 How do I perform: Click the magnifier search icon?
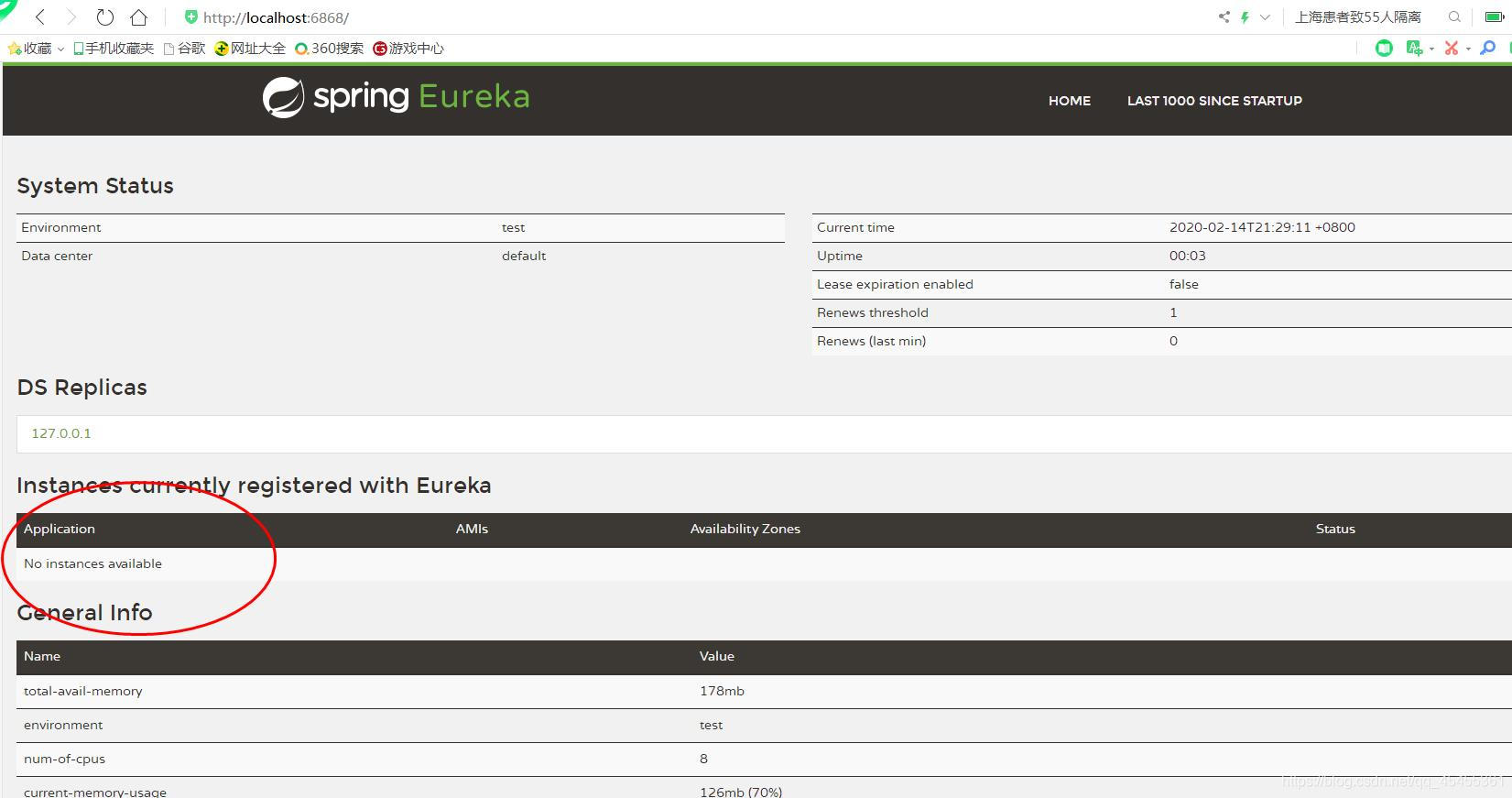click(x=1454, y=17)
